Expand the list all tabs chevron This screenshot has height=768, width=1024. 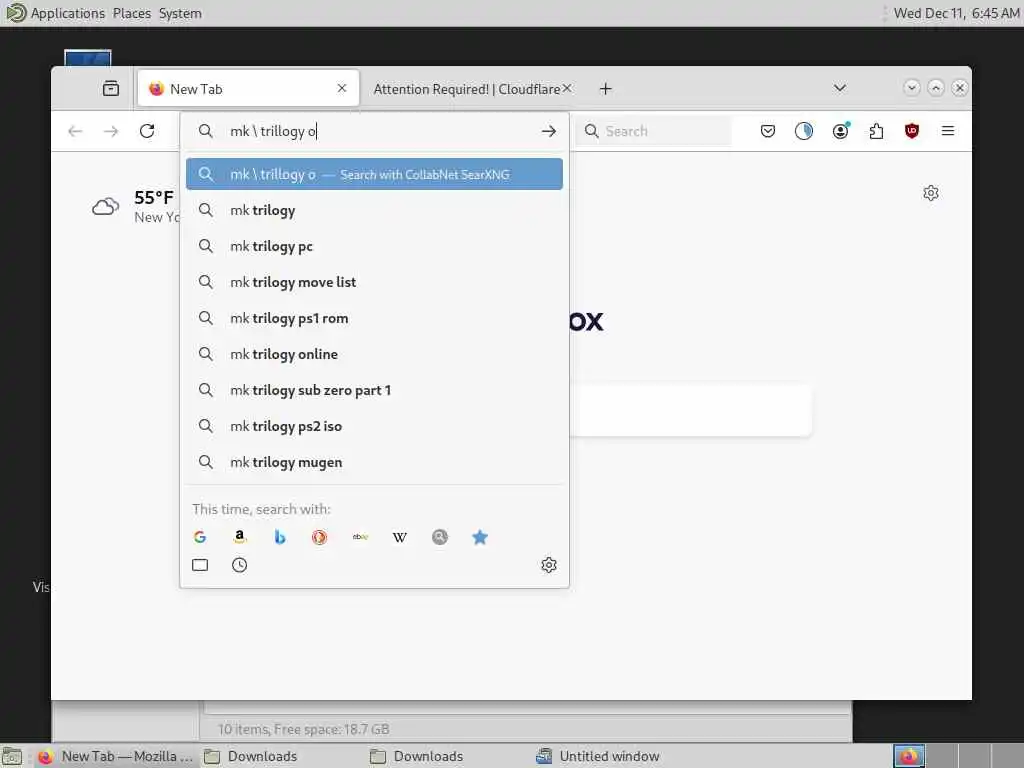(x=840, y=88)
